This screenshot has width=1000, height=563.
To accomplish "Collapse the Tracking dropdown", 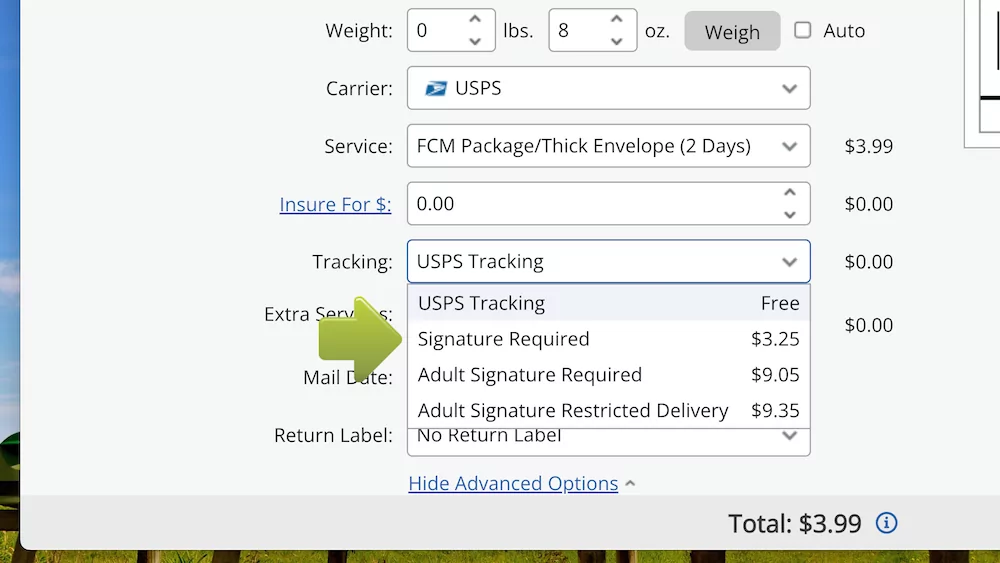I will pyautogui.click(x=790, y=262).
